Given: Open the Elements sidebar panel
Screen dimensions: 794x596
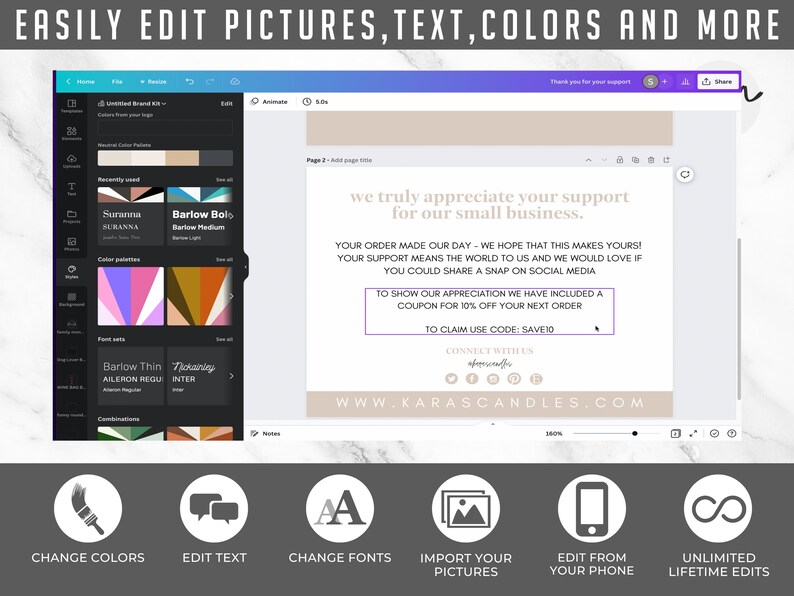Looking at the screenshot, I should [x=71, y=134].
